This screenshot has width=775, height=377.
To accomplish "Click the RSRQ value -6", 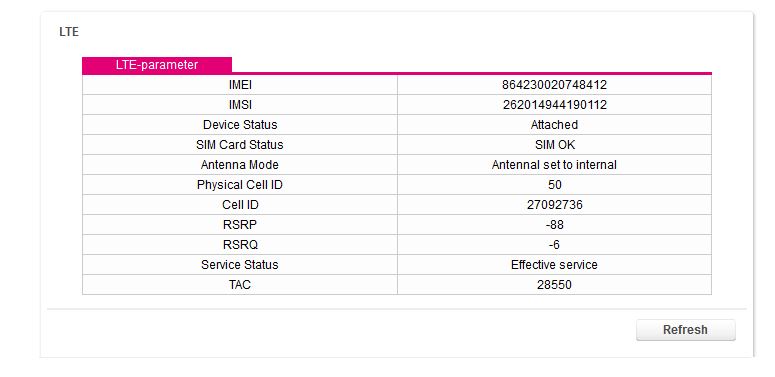I will pos(555,245).
